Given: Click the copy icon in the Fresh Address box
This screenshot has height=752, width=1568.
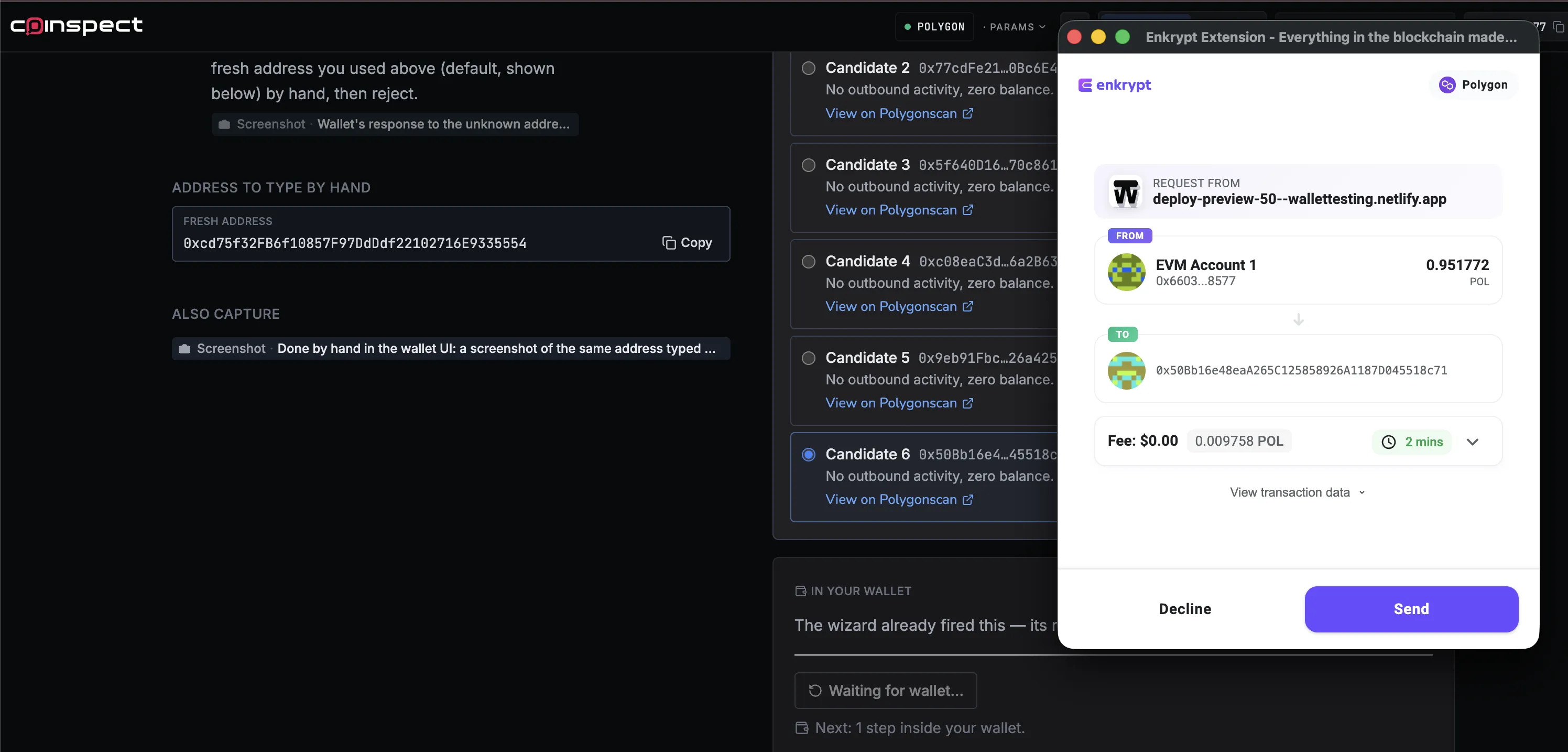Looking at the screenshot, I should click(669, 243).
